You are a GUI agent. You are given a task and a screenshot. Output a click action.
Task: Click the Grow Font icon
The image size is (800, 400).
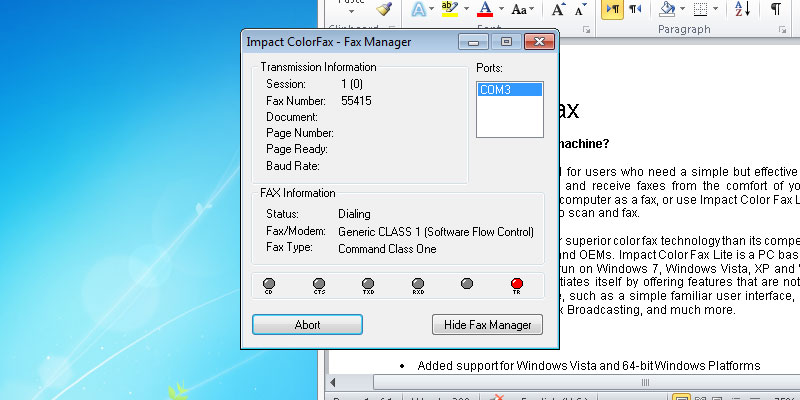pyautogui.click(x=559, y=9)
